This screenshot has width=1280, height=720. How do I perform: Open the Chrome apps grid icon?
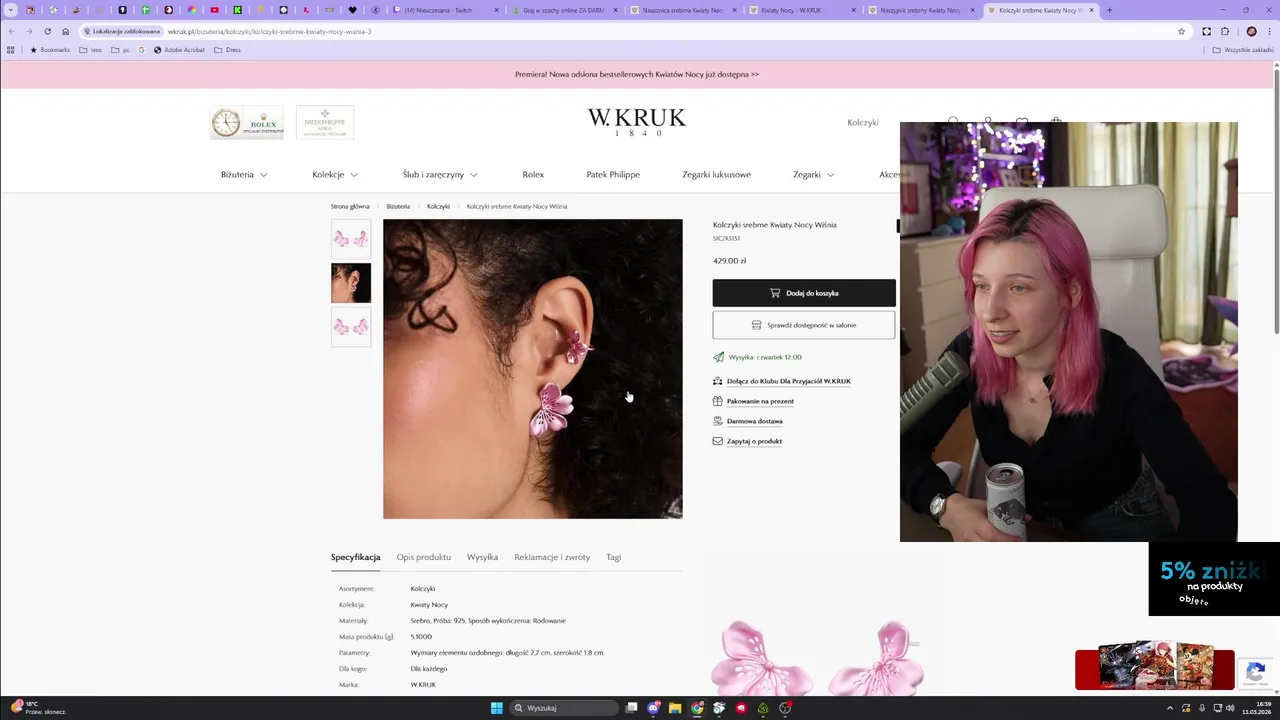[x=11, y=49]
